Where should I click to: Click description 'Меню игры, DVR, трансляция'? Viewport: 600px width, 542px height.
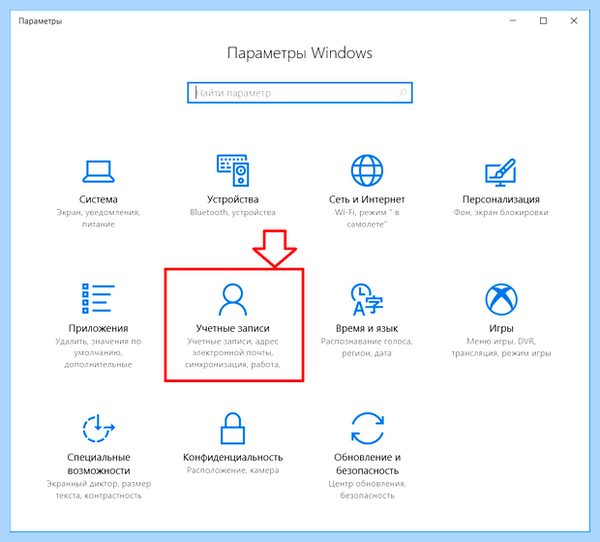pyautogui.click(x=501, y=347)
